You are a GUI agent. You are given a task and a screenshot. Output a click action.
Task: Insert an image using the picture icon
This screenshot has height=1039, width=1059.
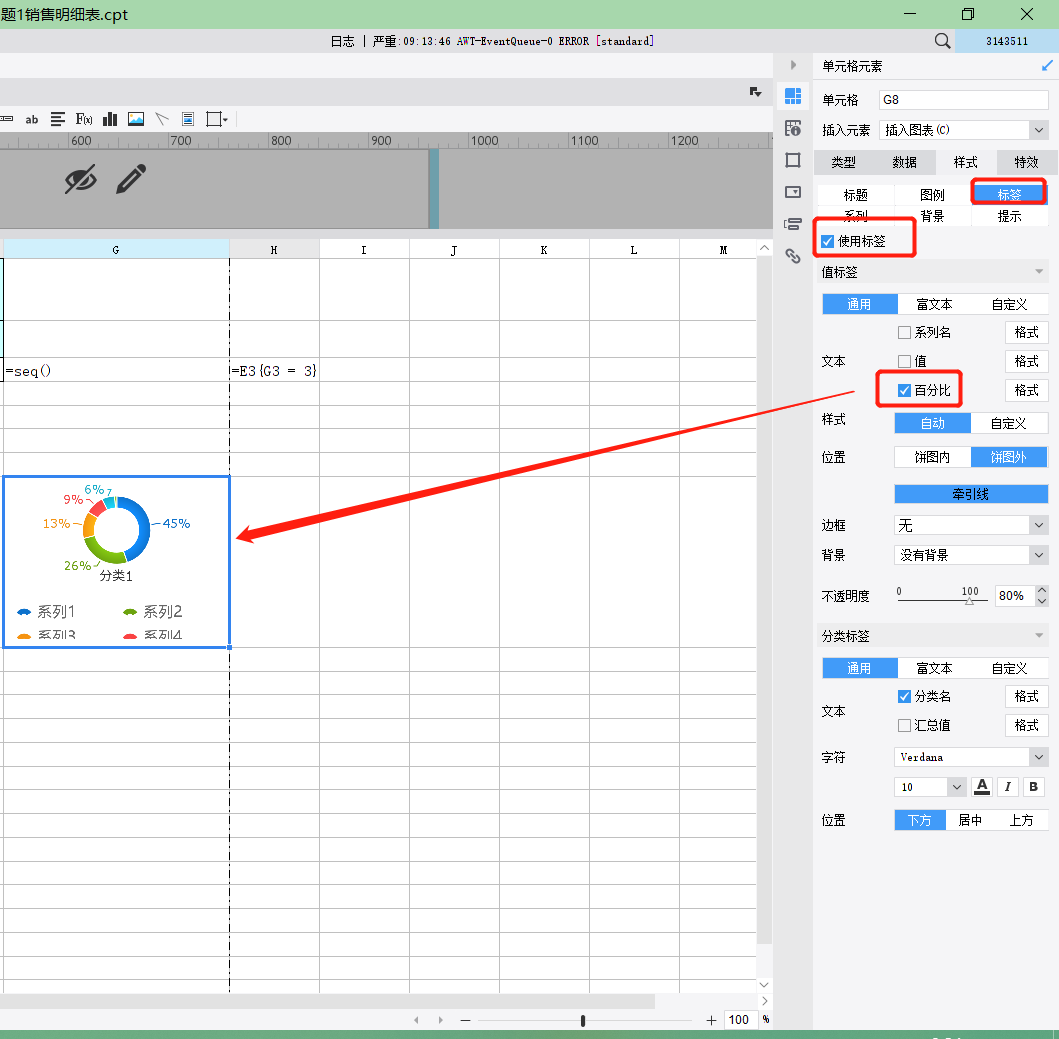[x=136, y=120]
